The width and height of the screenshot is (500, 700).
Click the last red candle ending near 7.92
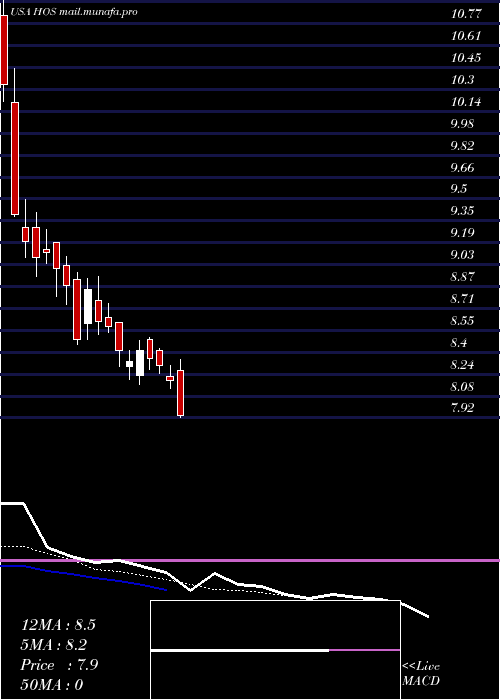click(x=181, y=393)
